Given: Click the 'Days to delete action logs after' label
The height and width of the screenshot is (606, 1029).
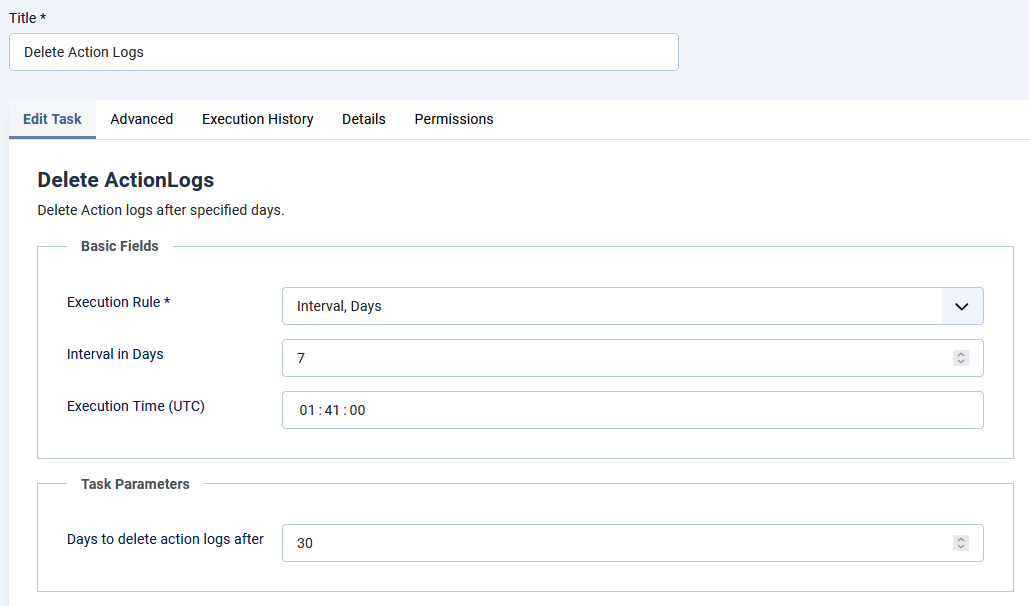Looking at the screenshot, I should [x=165, y=539].
